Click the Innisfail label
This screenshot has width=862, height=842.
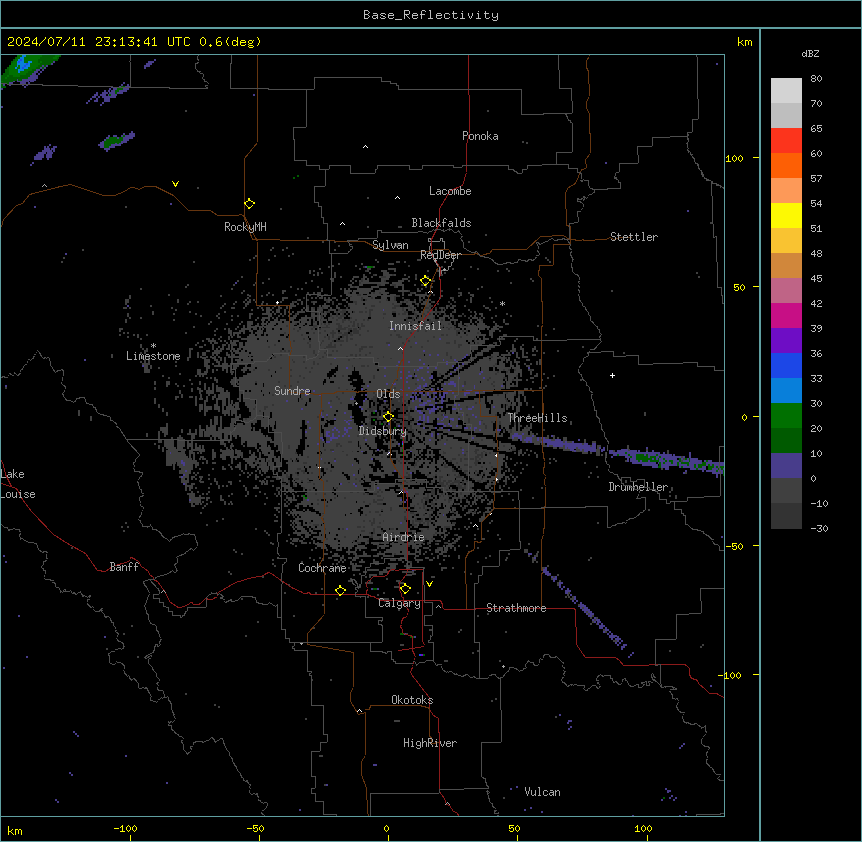coord(415,326)
